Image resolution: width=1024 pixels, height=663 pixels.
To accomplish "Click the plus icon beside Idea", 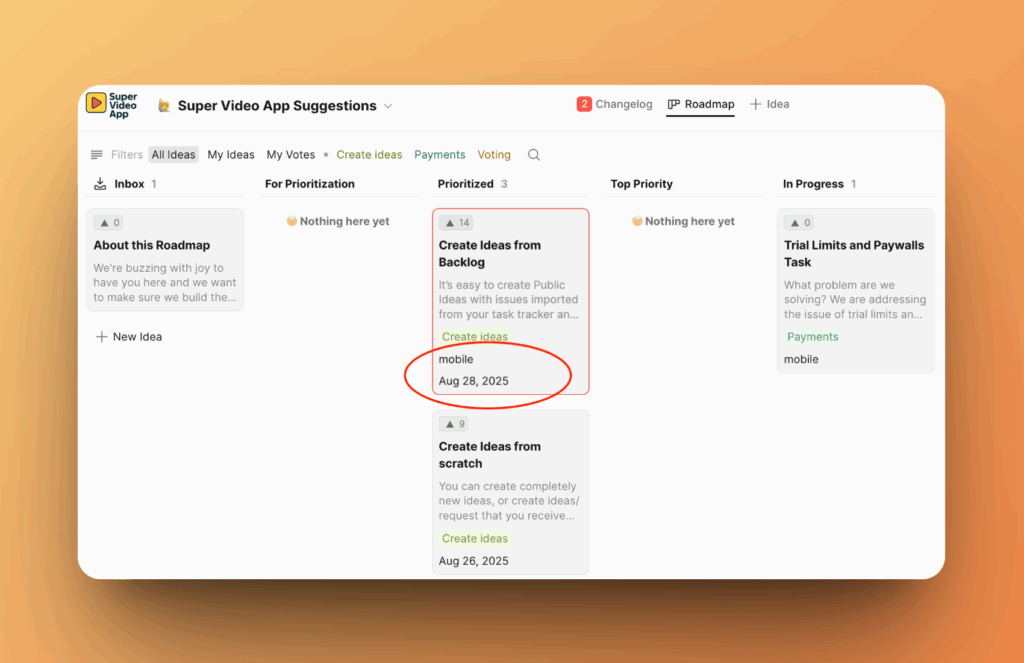I will pyautogui.click(x=756, y=104).
